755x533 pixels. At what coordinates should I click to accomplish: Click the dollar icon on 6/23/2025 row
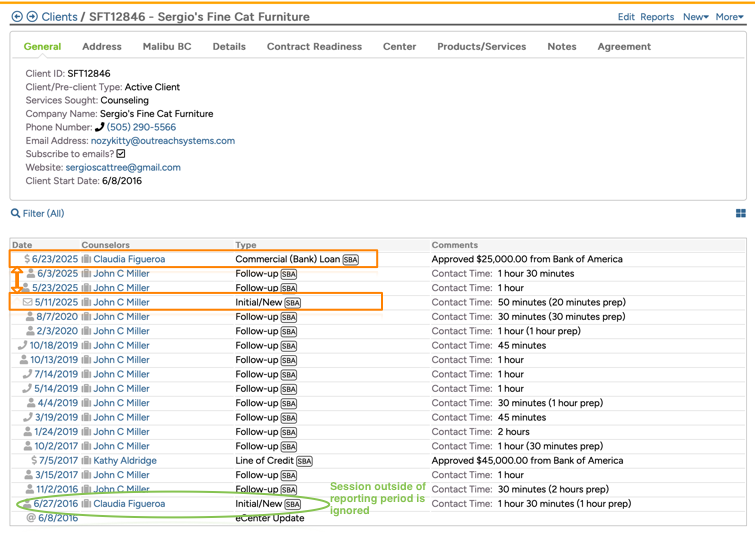point(26,259)
